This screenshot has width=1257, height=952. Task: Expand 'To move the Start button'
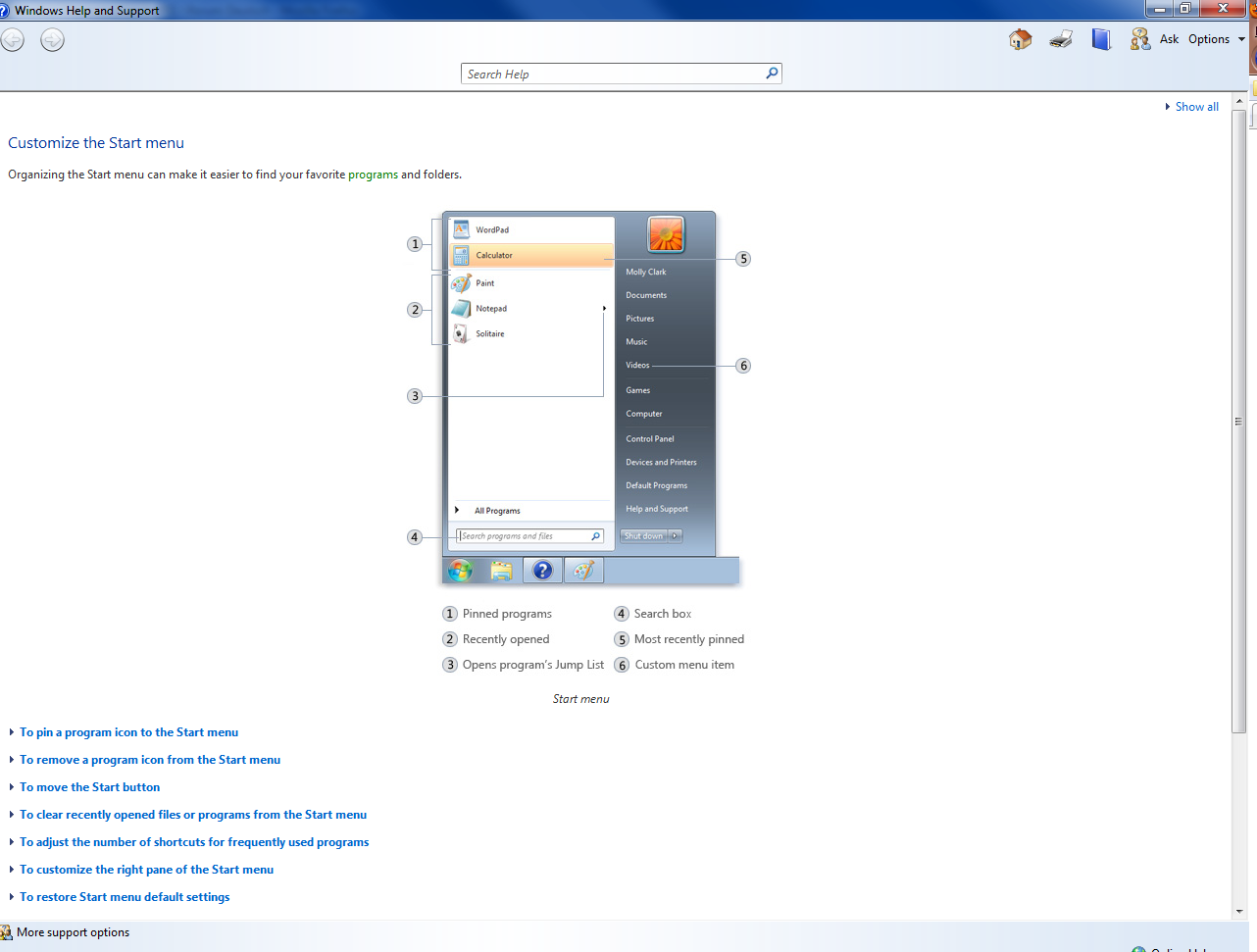(89, 787)
